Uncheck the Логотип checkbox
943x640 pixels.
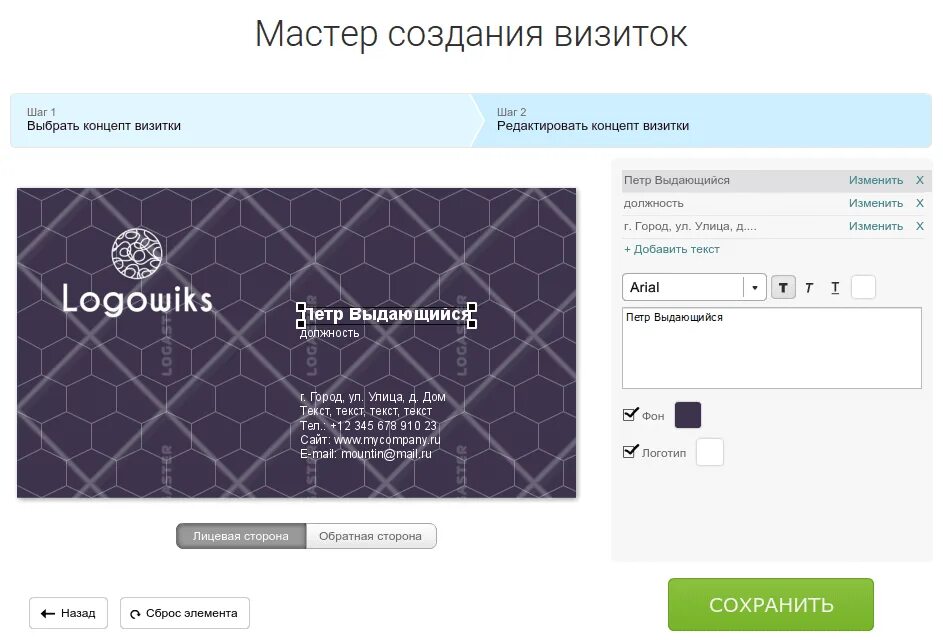tap(630, 451)
